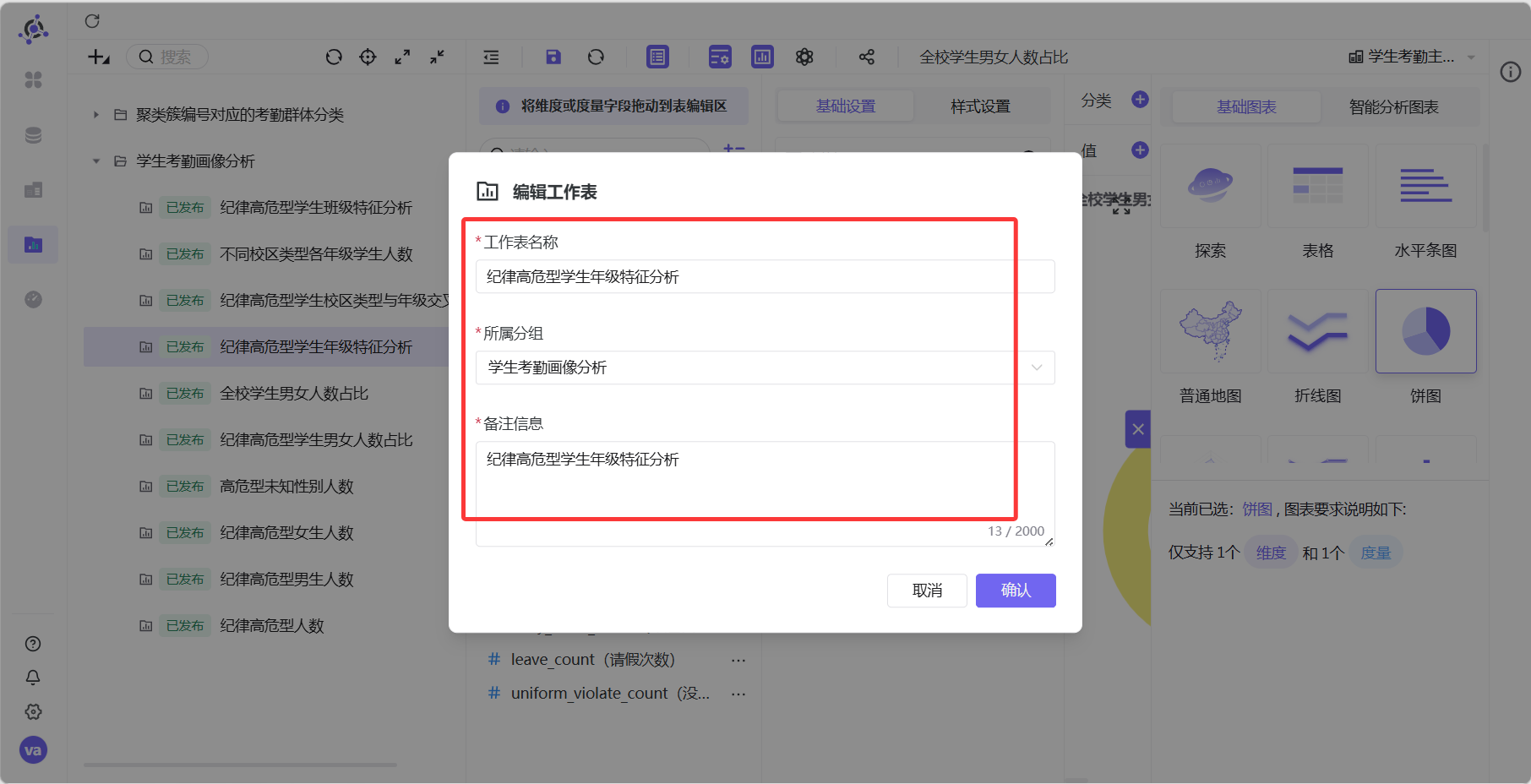Open worksheet 纪律高危型学生班级特征分析
The image size is (1531, 784).
pyautogui.click(x=316, y=208)
